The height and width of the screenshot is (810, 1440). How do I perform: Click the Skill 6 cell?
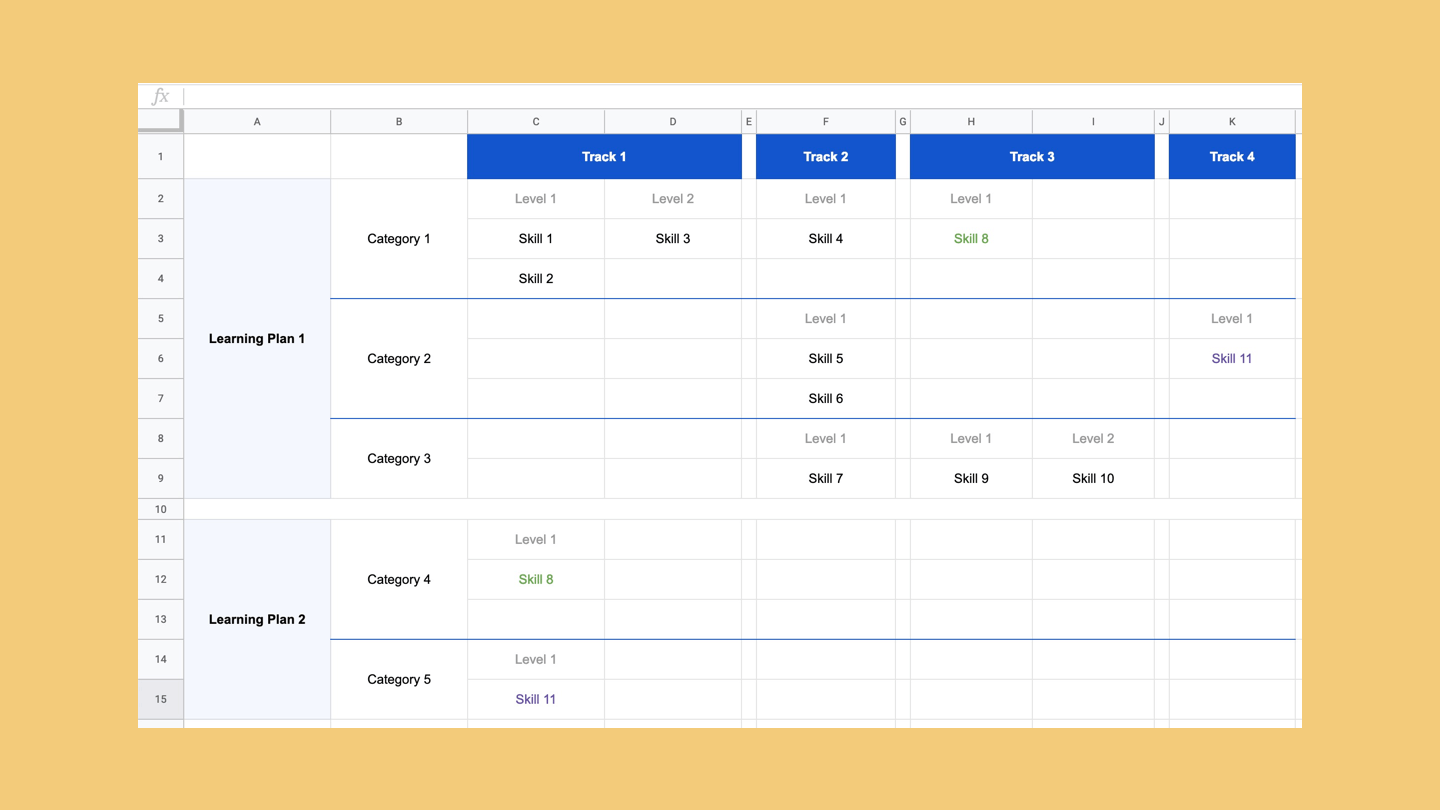click(826, 399)
